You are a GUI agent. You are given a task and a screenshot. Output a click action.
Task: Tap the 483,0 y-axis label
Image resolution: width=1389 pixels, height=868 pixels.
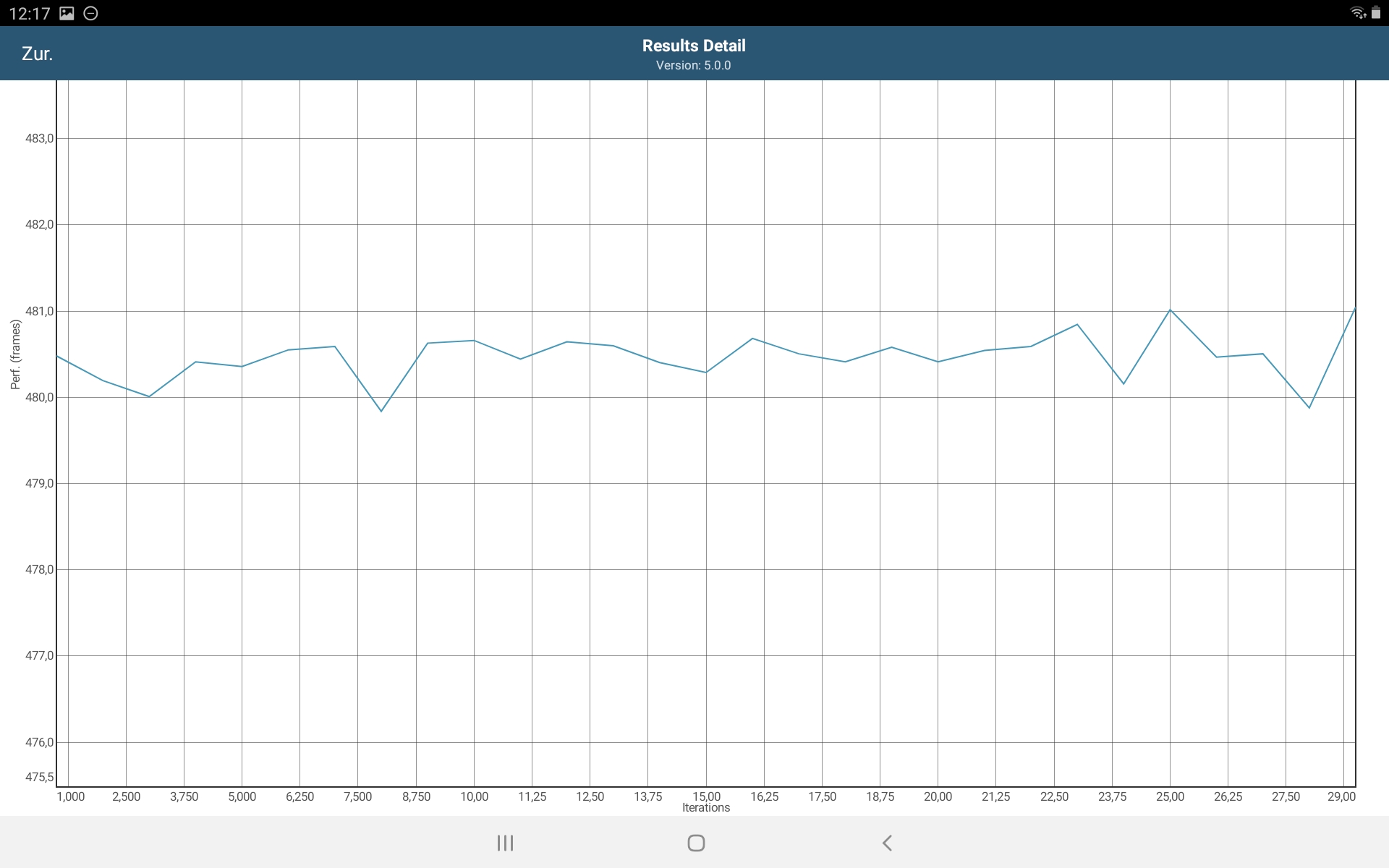pos(39,138)
